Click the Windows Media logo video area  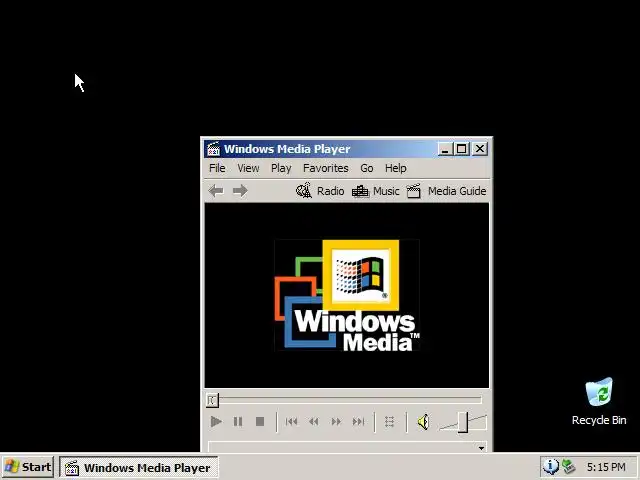coord(347,295)
